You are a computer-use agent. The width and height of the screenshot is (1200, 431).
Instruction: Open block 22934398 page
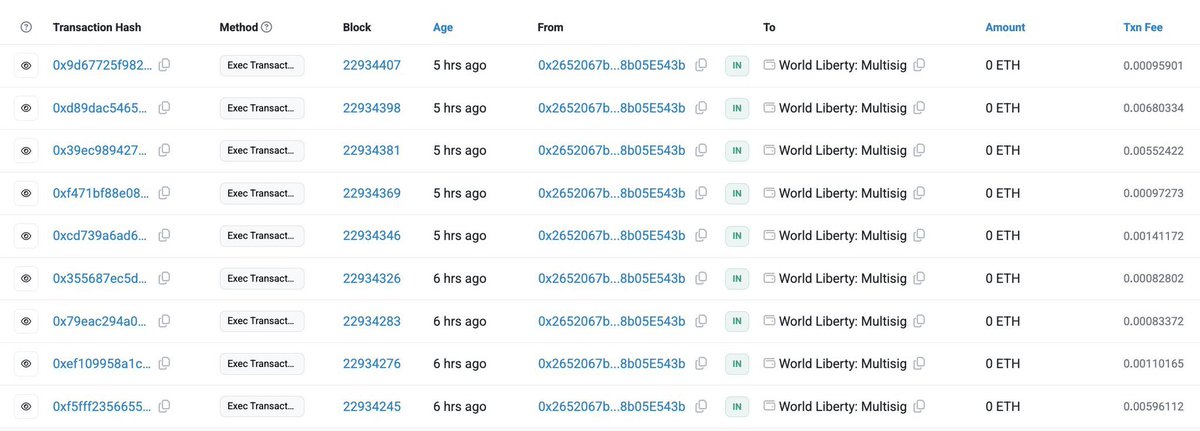(372, 108)
